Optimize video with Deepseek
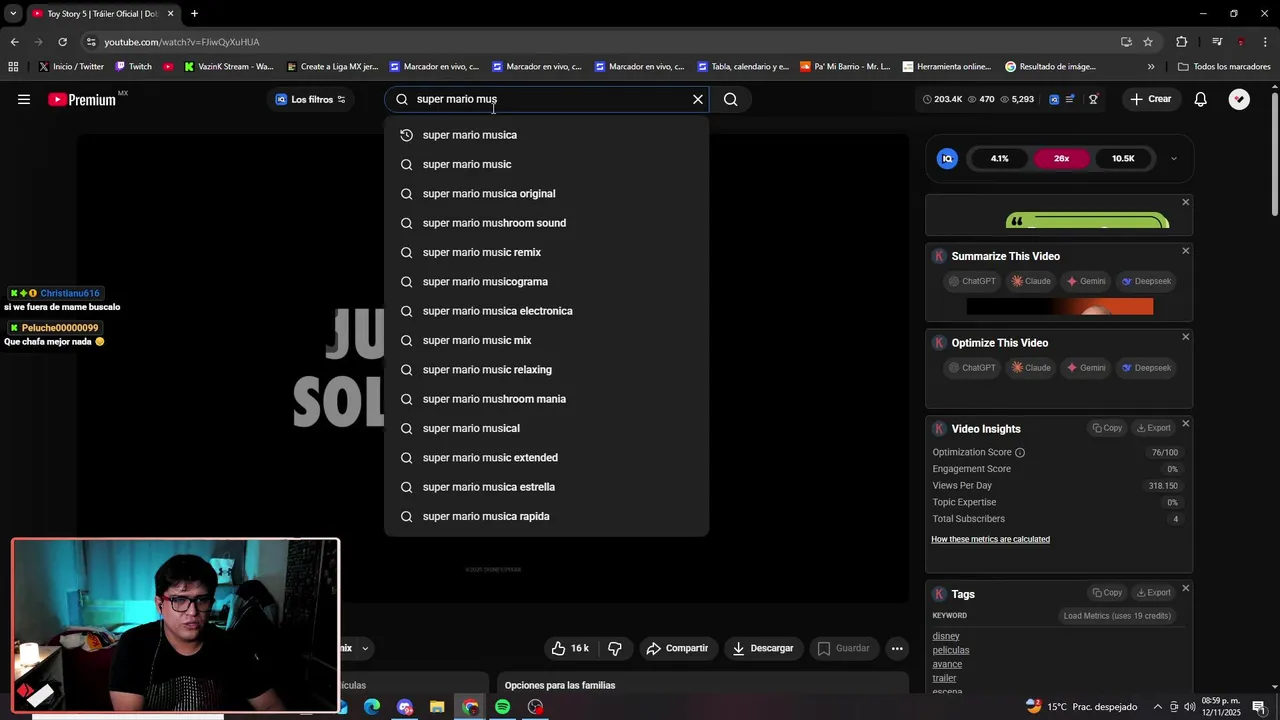 (x=1146, y=367)
